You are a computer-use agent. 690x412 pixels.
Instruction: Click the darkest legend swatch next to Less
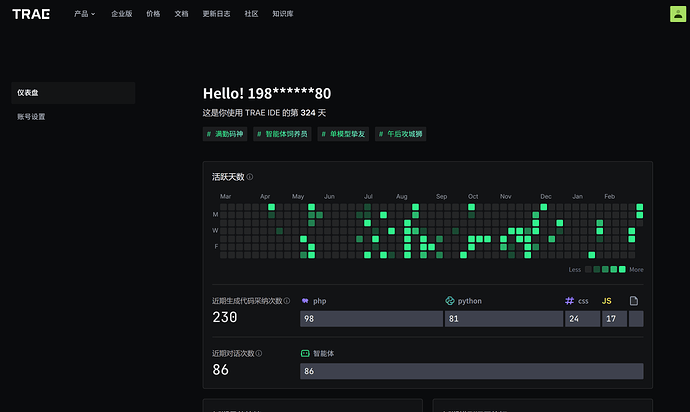click(588, 269)
